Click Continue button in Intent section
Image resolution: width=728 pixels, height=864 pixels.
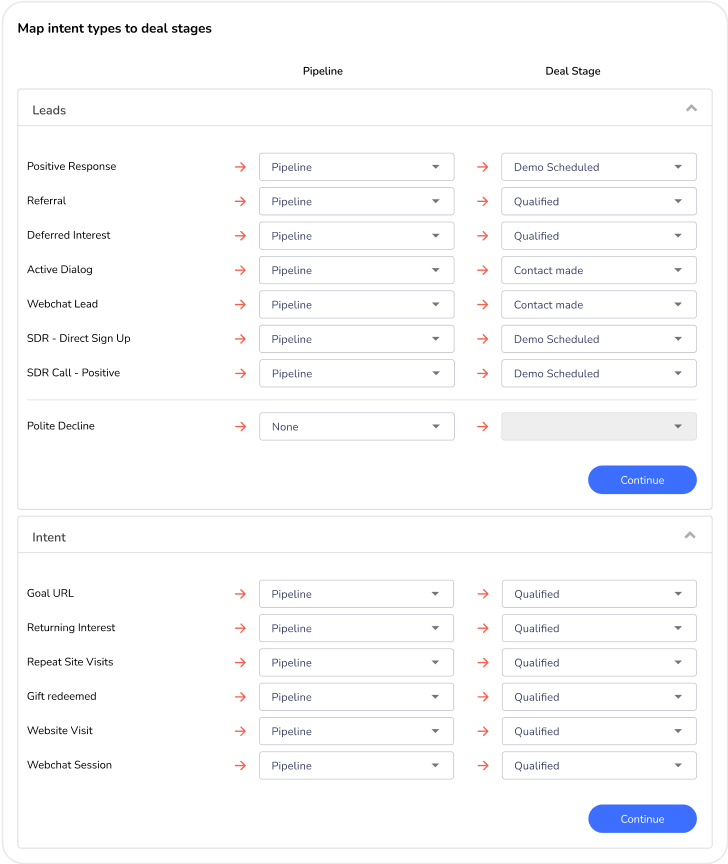tap(642, 819)
